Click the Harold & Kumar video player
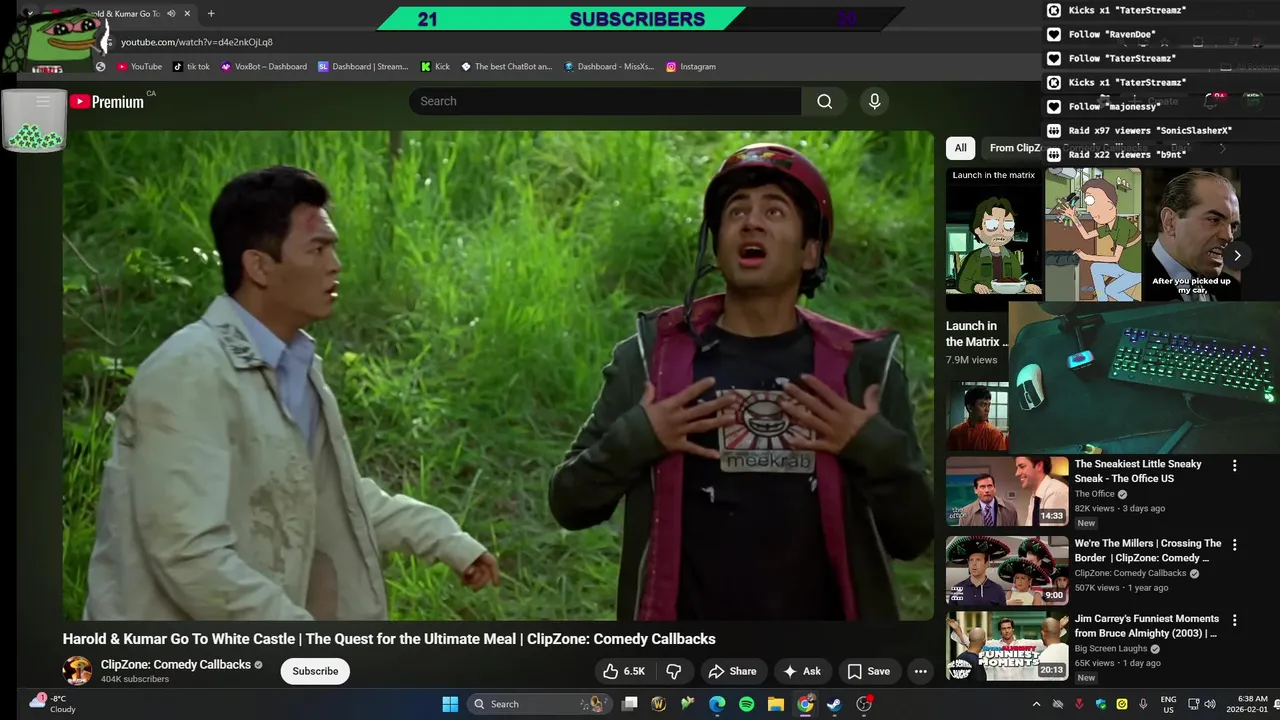The height and width of the screenshot is (720, 1280). point(498,375)
